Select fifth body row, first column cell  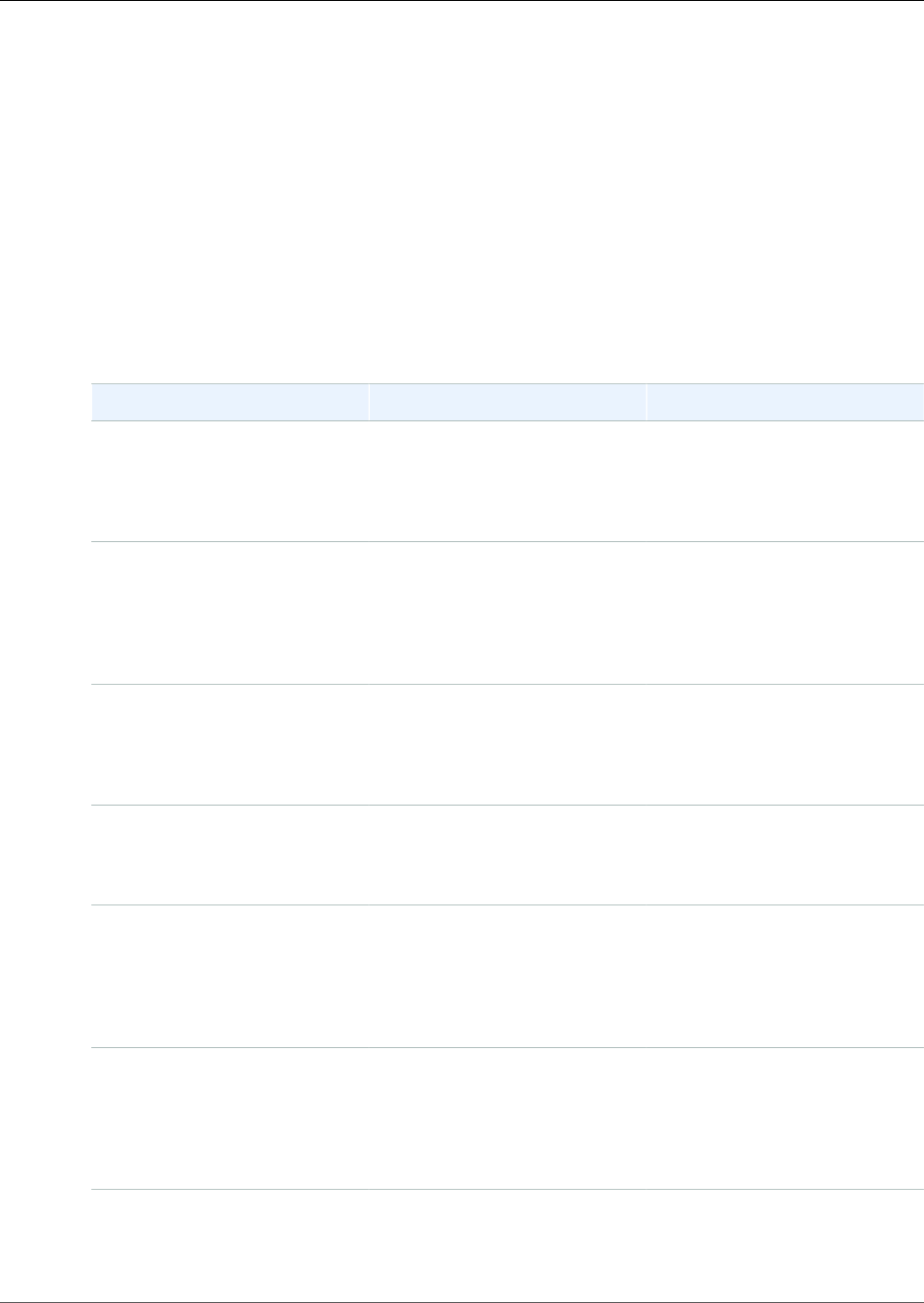229,977
